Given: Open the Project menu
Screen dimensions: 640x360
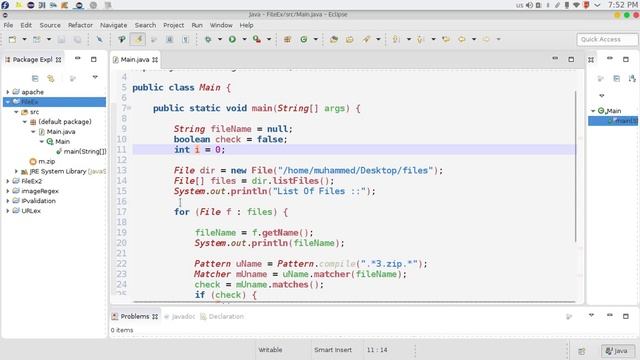Looking at the screenshot, I should (x=173, y=25).
